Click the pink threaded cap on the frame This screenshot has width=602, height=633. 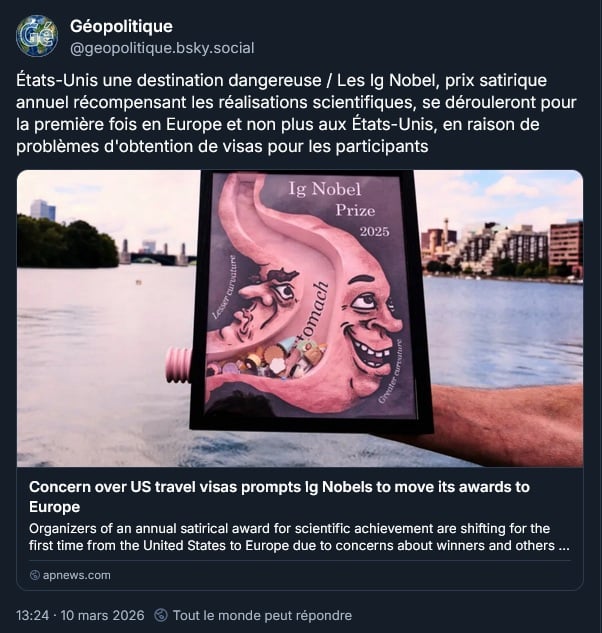178,364
